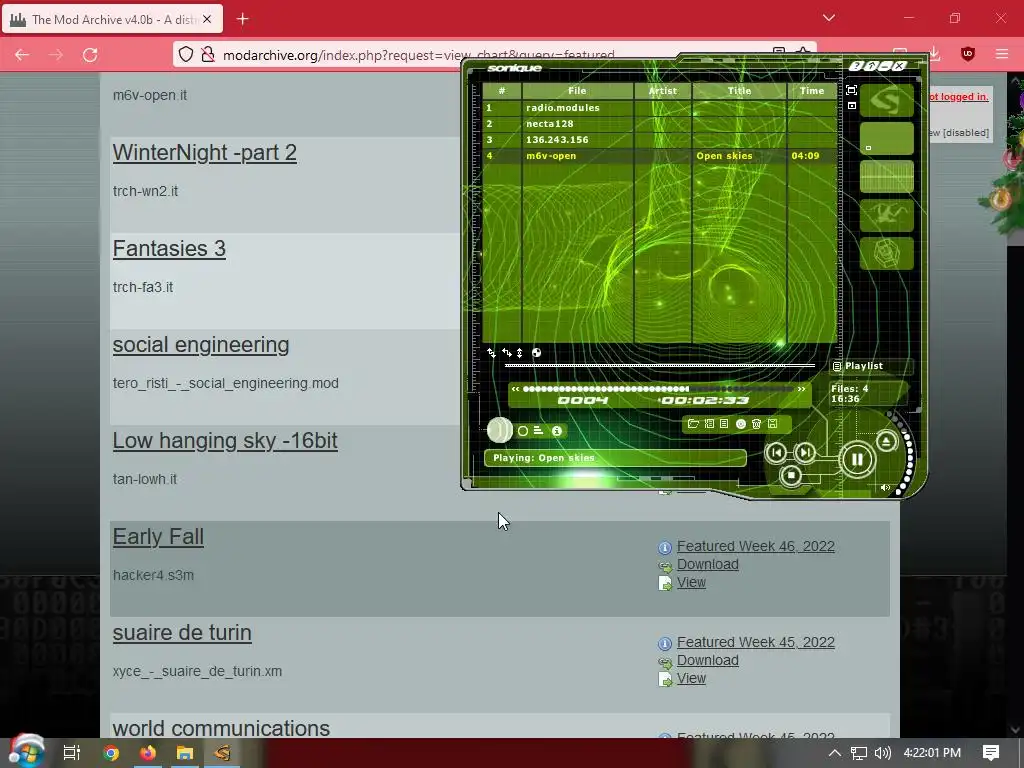The width and height of the screenshot is (1024, 768).
Task: Download the Early Fall module
Action: (x=707, y=564)
